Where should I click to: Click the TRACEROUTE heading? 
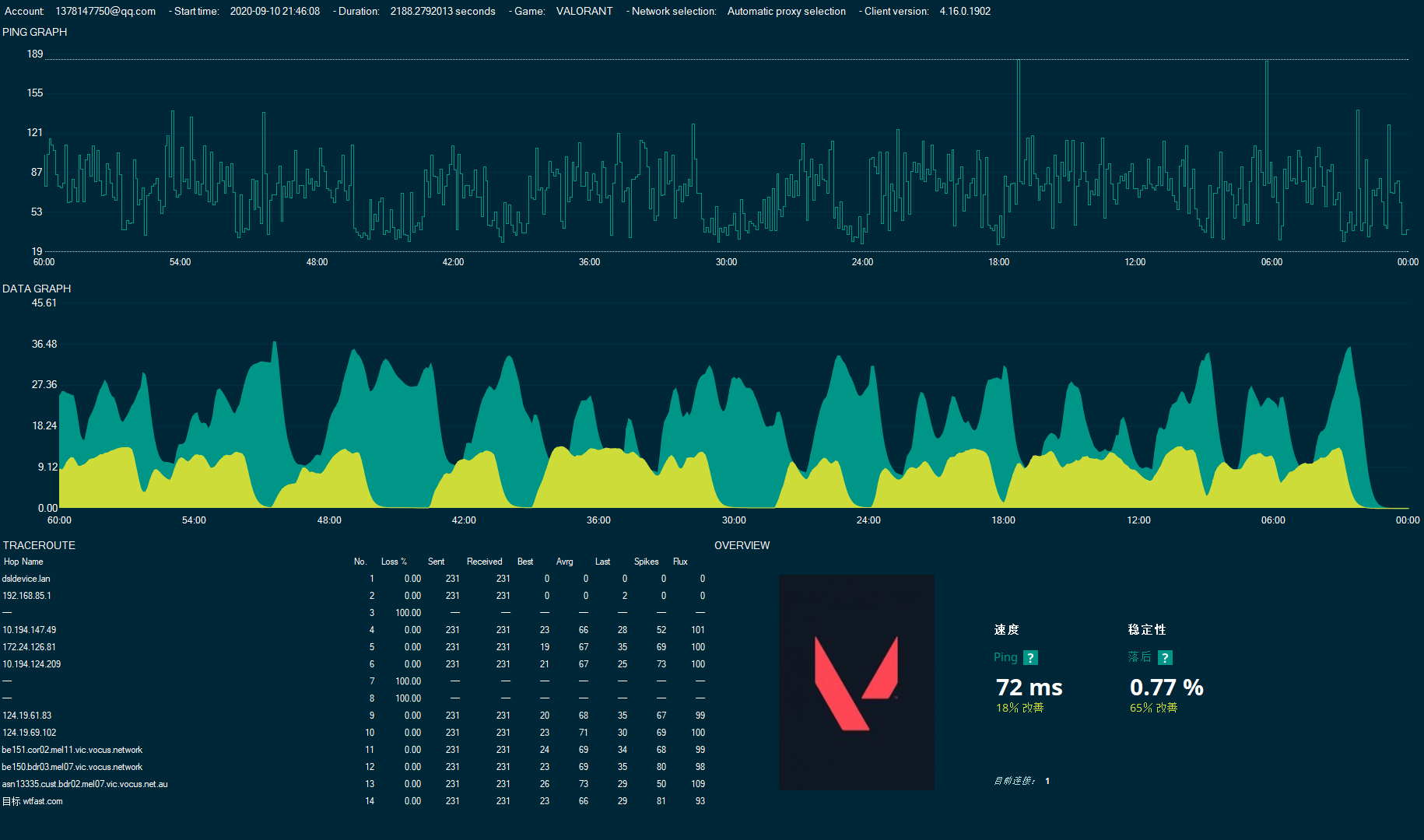point(39,545)
